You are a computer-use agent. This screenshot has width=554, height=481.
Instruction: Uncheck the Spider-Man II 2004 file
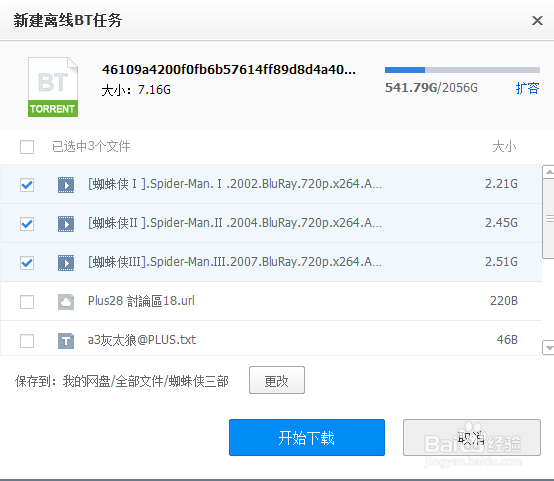[27, 224]
